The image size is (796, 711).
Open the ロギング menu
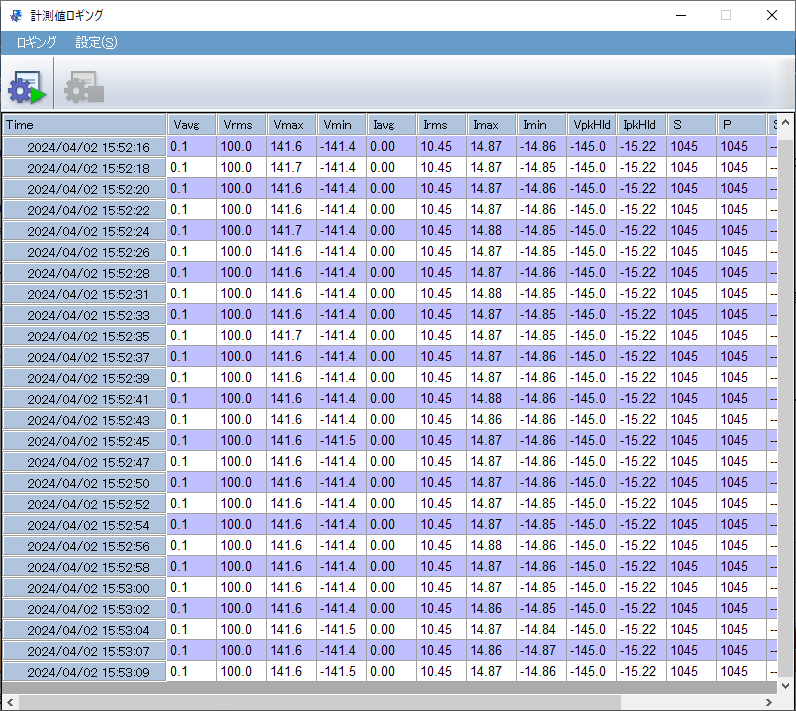pyautogui.click(x=36, y=43)
